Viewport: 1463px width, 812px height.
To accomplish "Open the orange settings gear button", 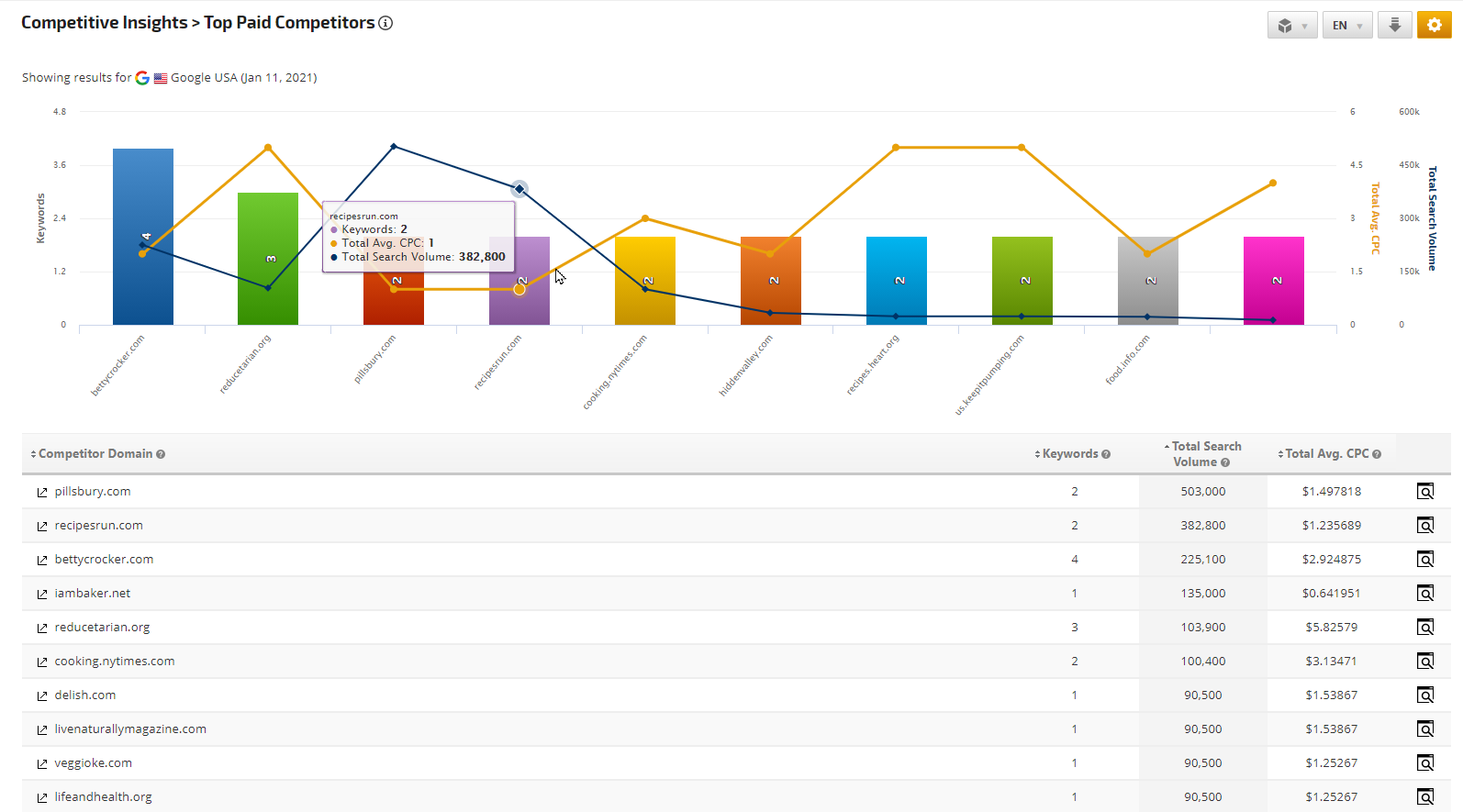I will click(1434, 25).
